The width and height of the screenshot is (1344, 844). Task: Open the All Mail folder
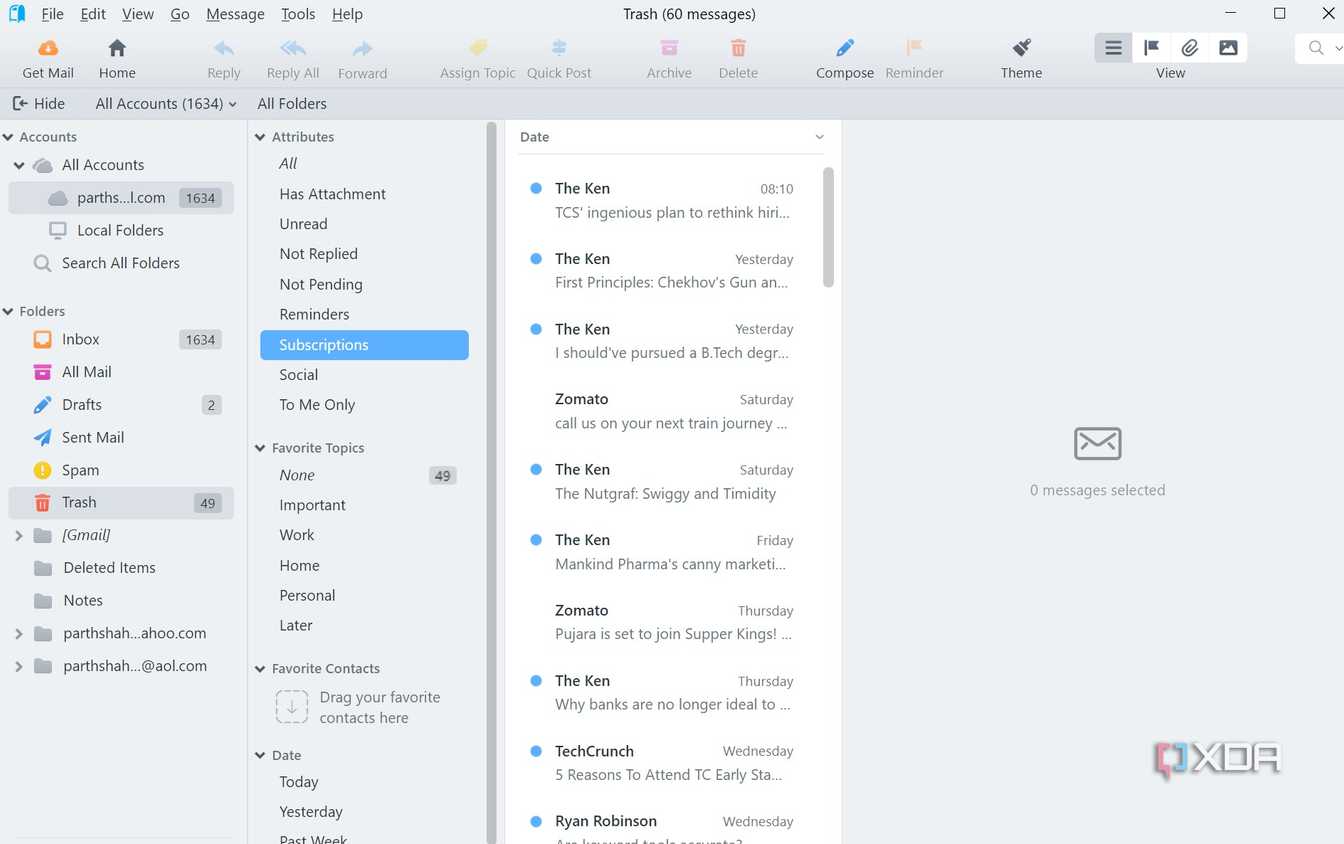[x=121, y=372]
